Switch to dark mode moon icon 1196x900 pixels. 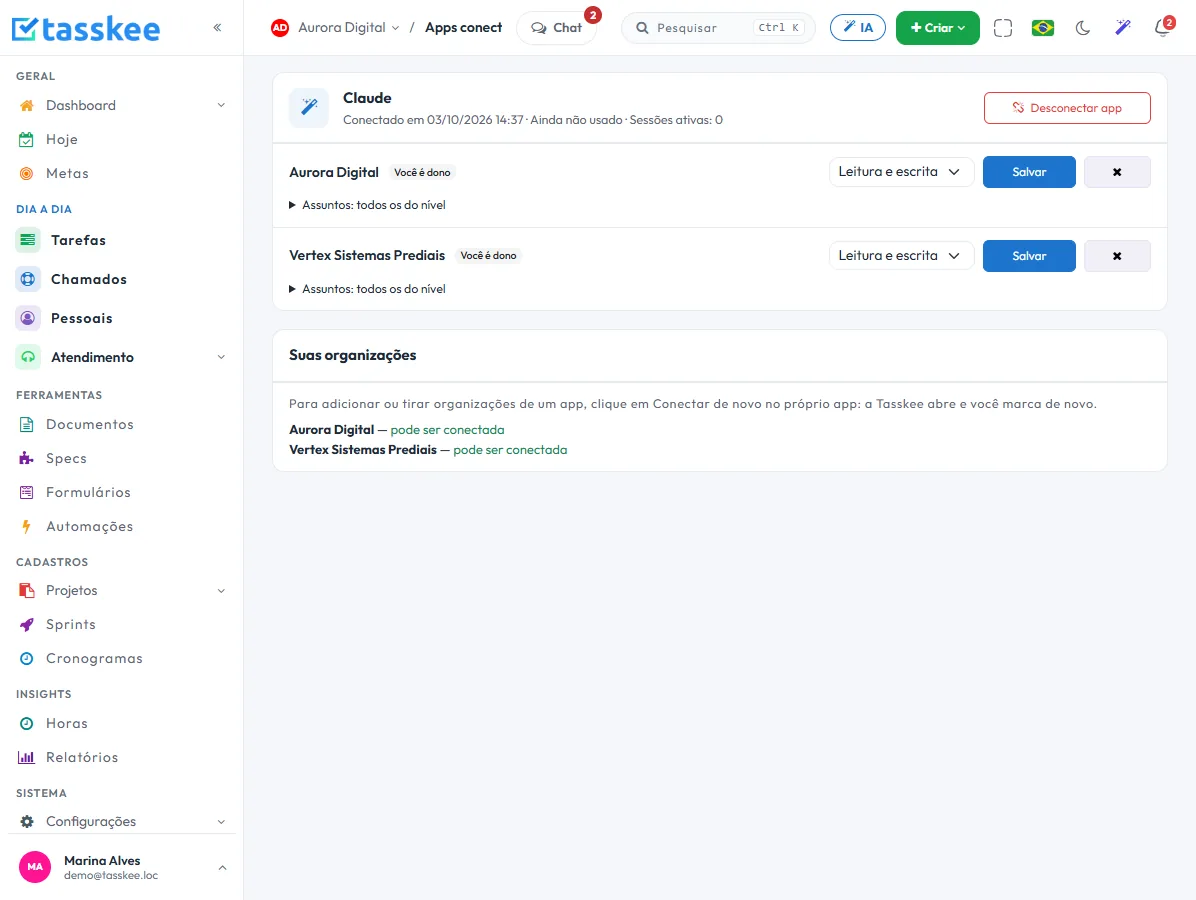pyautogui.click(x=1082, y=28)
